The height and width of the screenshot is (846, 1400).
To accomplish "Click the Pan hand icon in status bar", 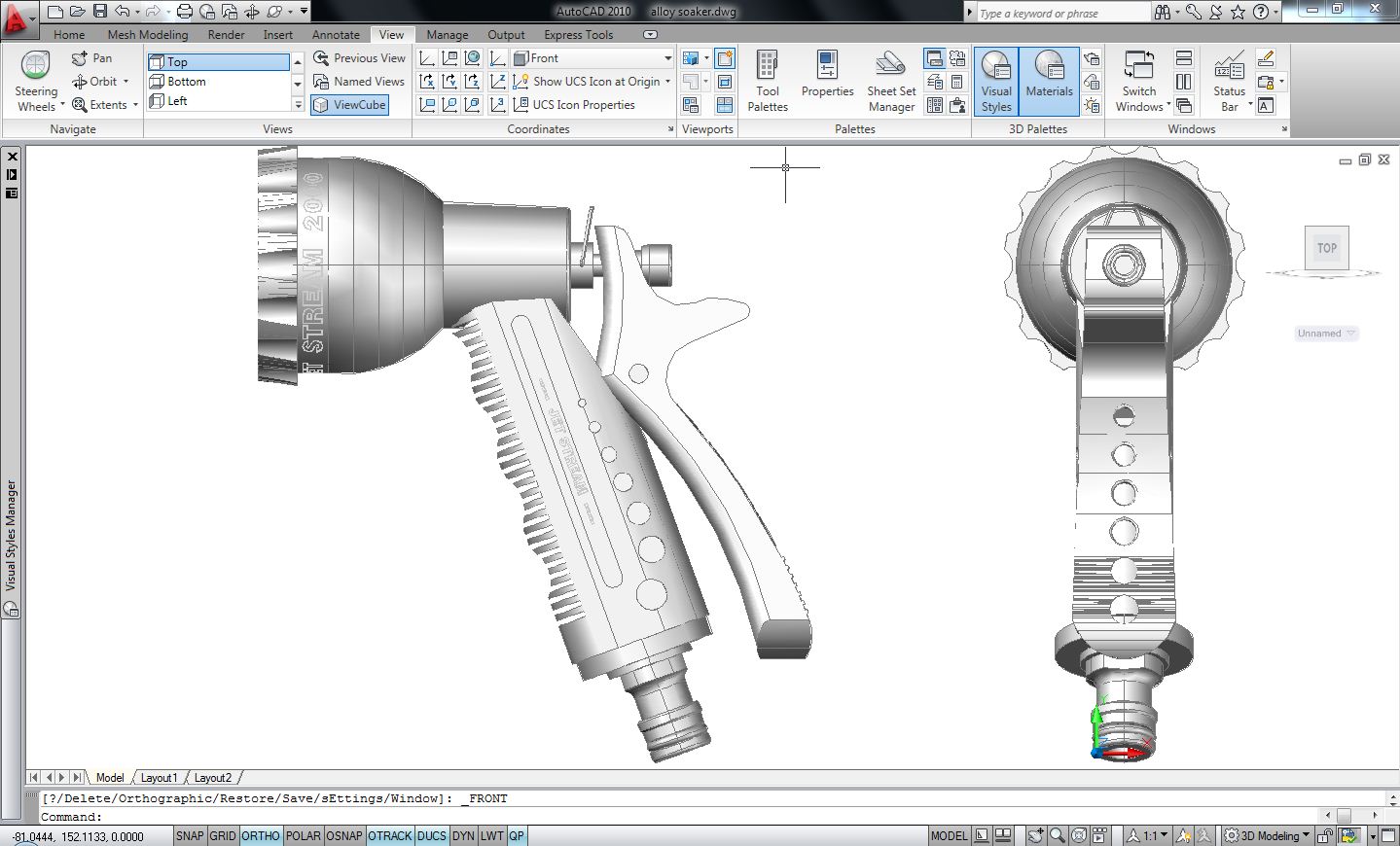I will pos(1037,835).
